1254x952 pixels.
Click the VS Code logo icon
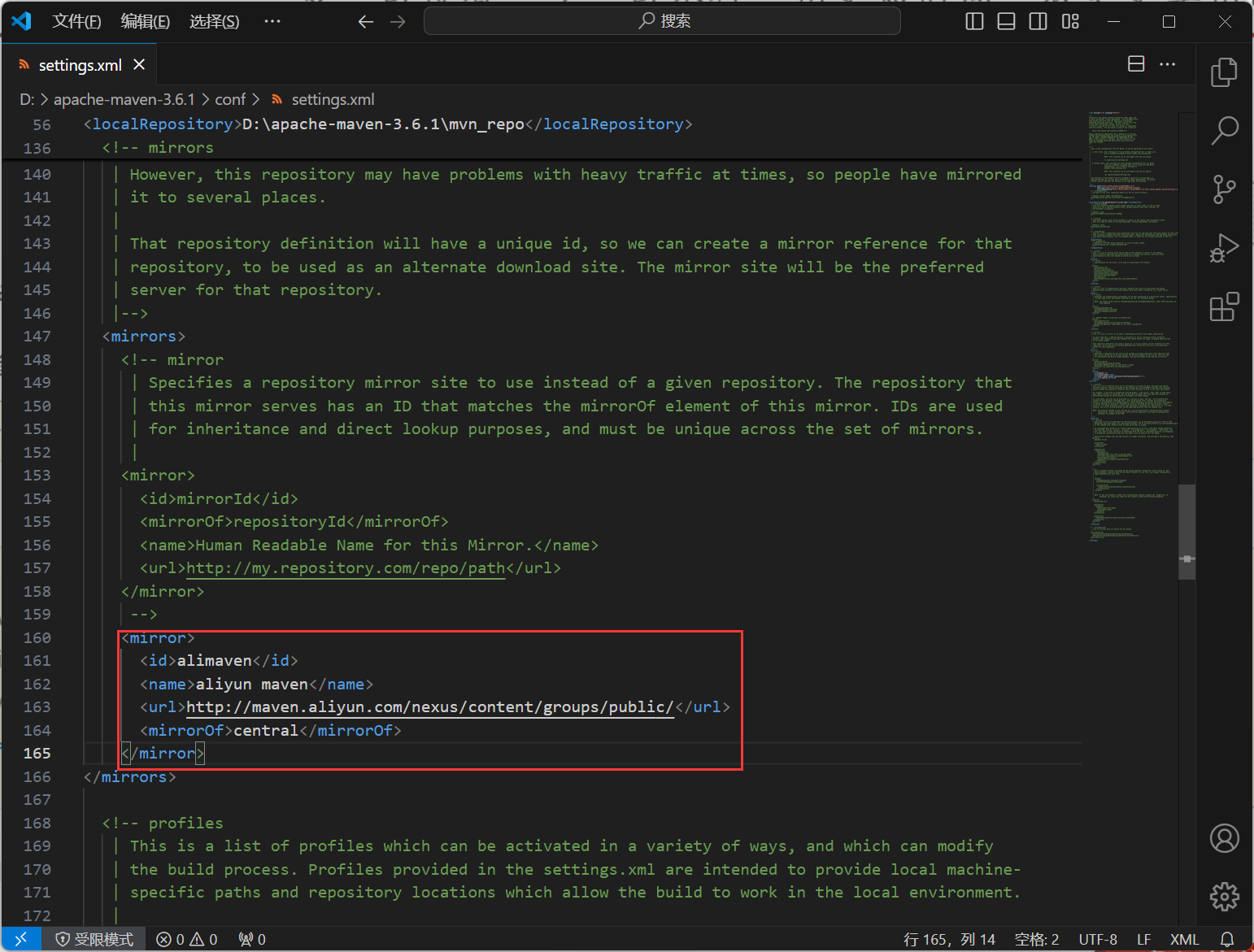click(22, 21)
